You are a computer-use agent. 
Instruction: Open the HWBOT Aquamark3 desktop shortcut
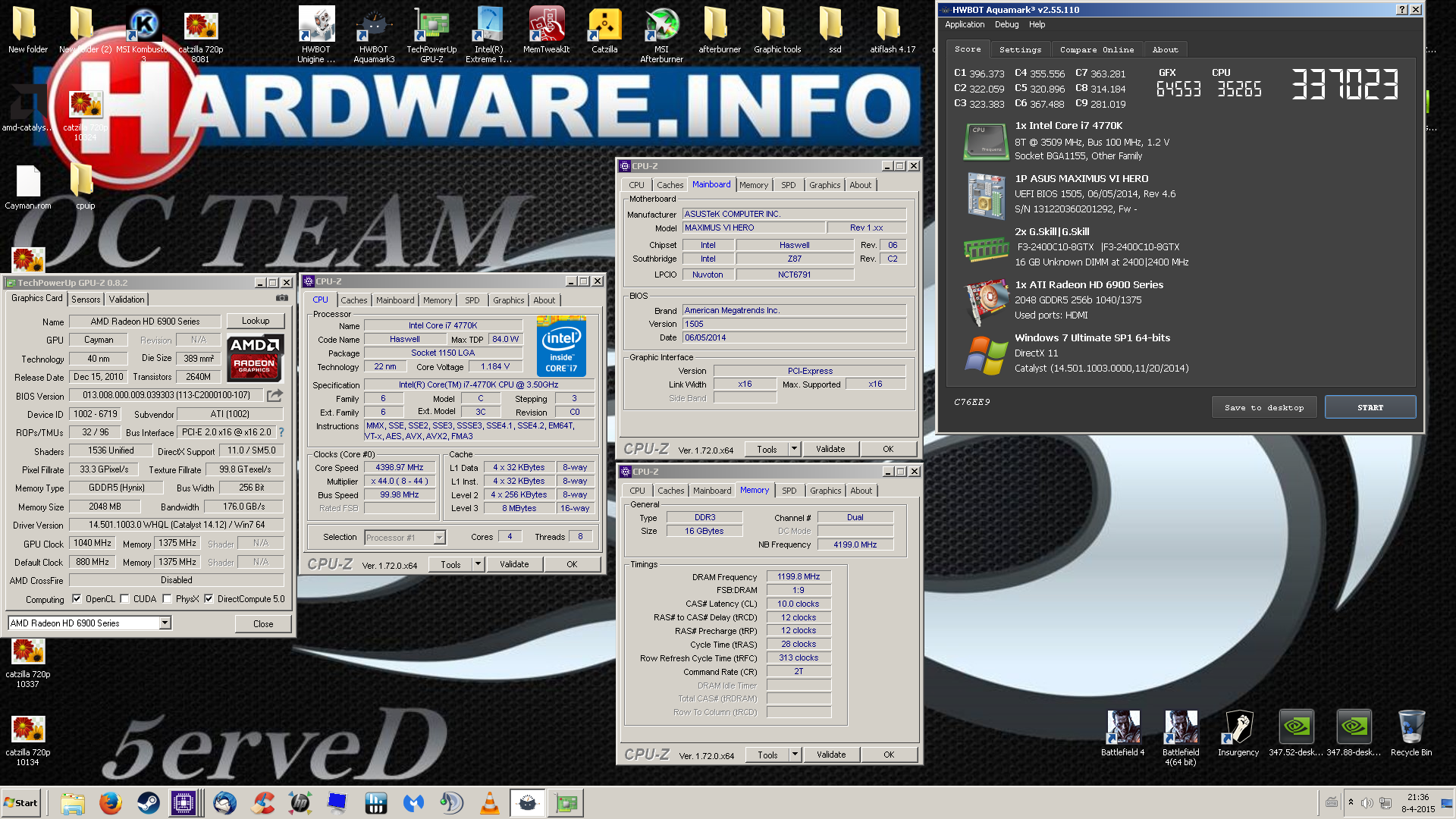coord(374,34)
